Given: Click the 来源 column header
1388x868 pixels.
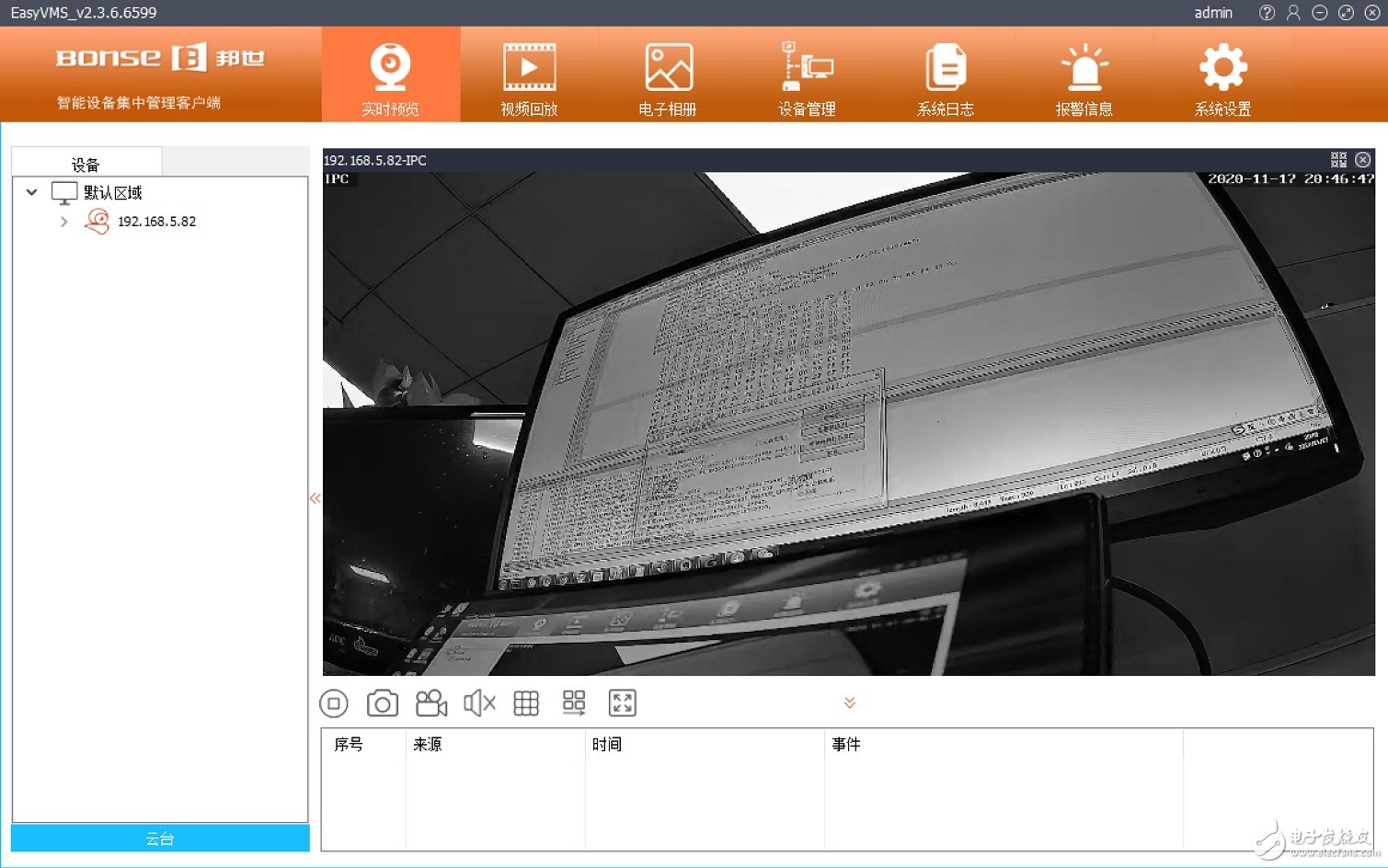Looking at the screenshot, I should coord(428,744).
